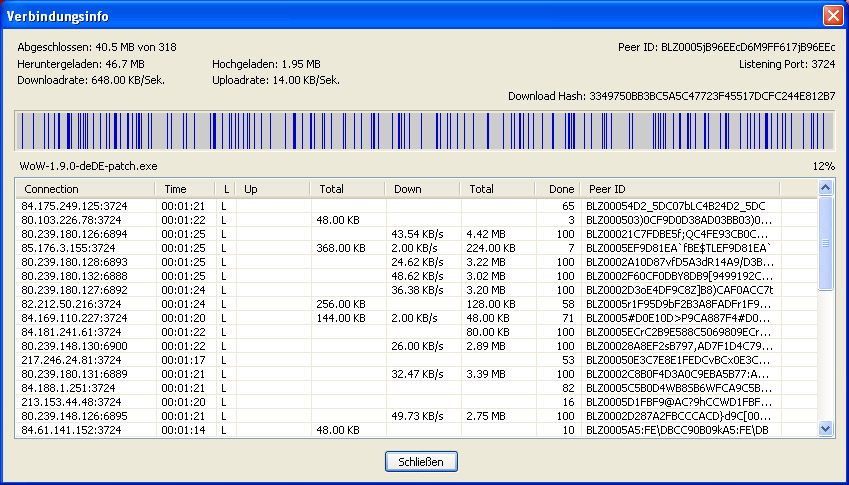Image resolution: width=849 pixels, height=485 pixels.
Task: Click the Heruntergeladen: 46.7 MB text
Action: click(81, 64)
